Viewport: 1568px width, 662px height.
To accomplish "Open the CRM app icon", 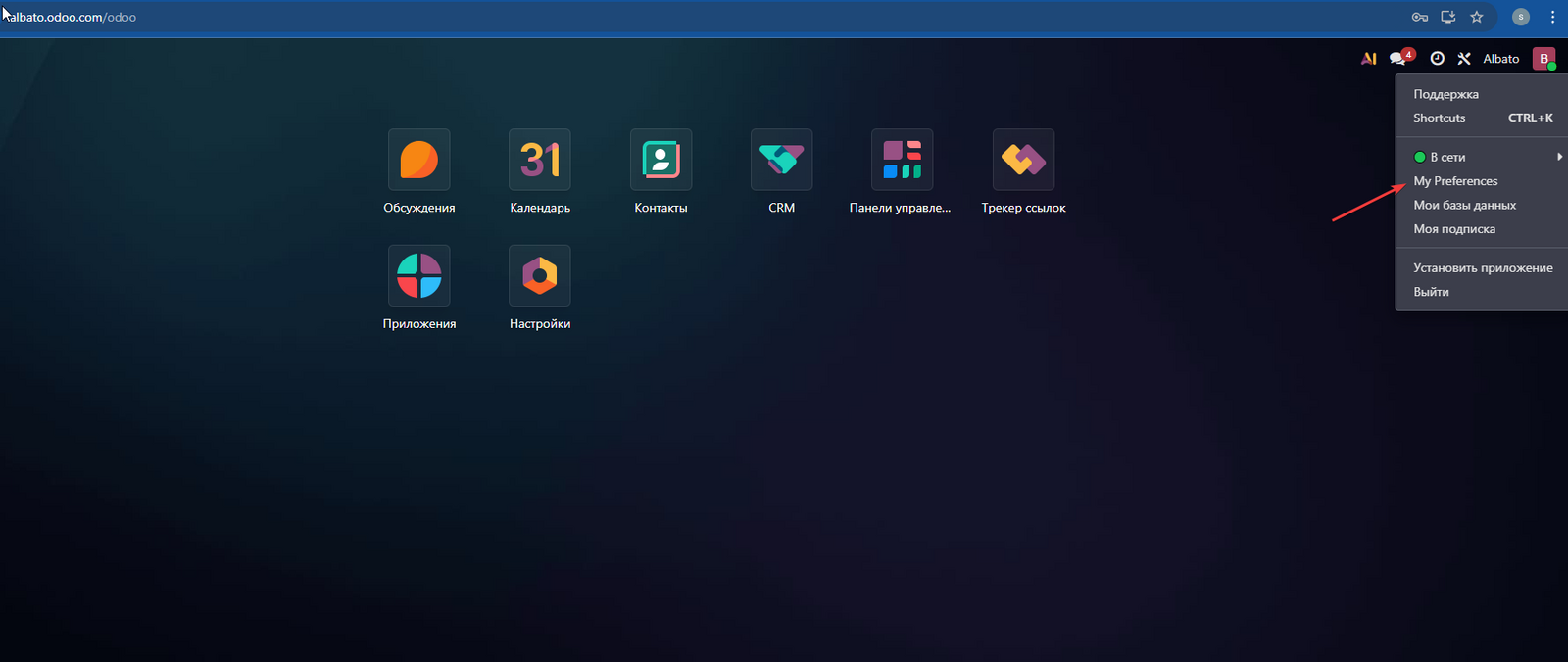I will point(781,160).
